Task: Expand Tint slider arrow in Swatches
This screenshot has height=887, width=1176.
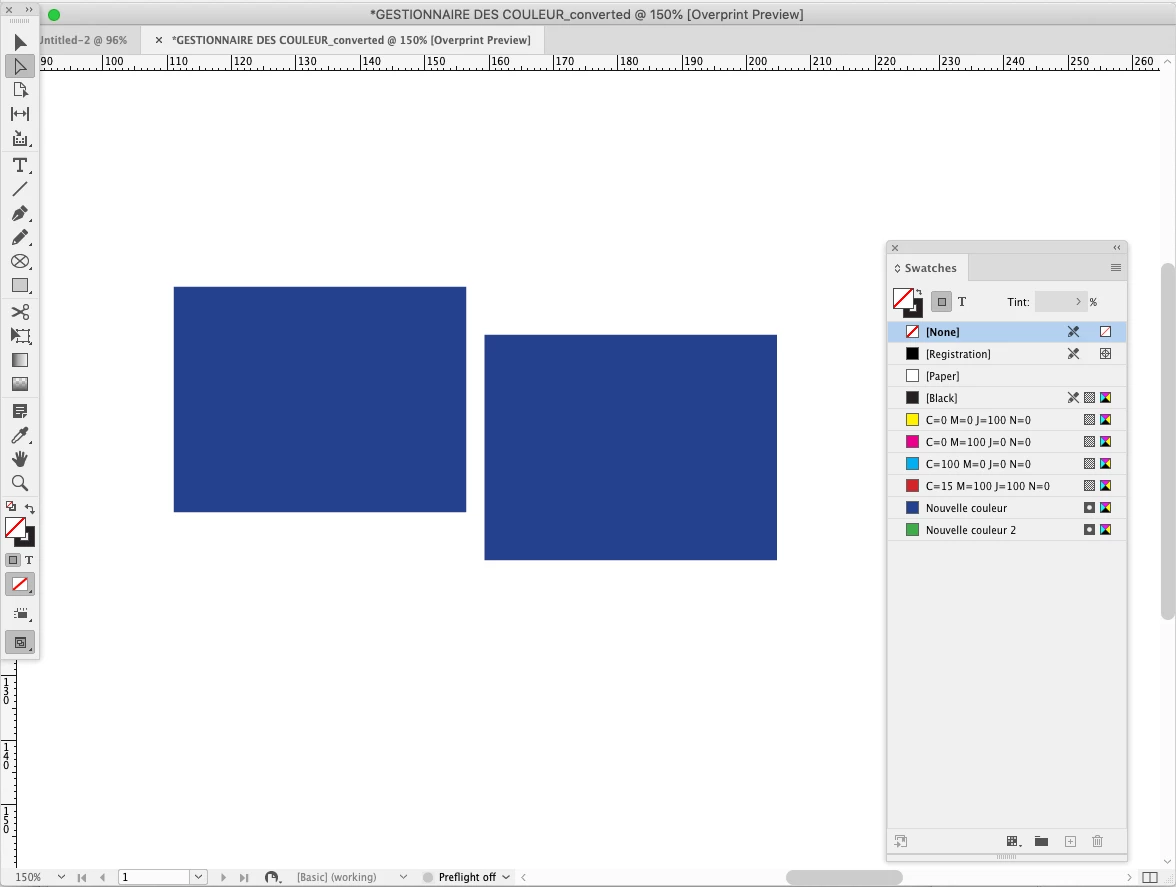Action: (x=1078, y=301)
